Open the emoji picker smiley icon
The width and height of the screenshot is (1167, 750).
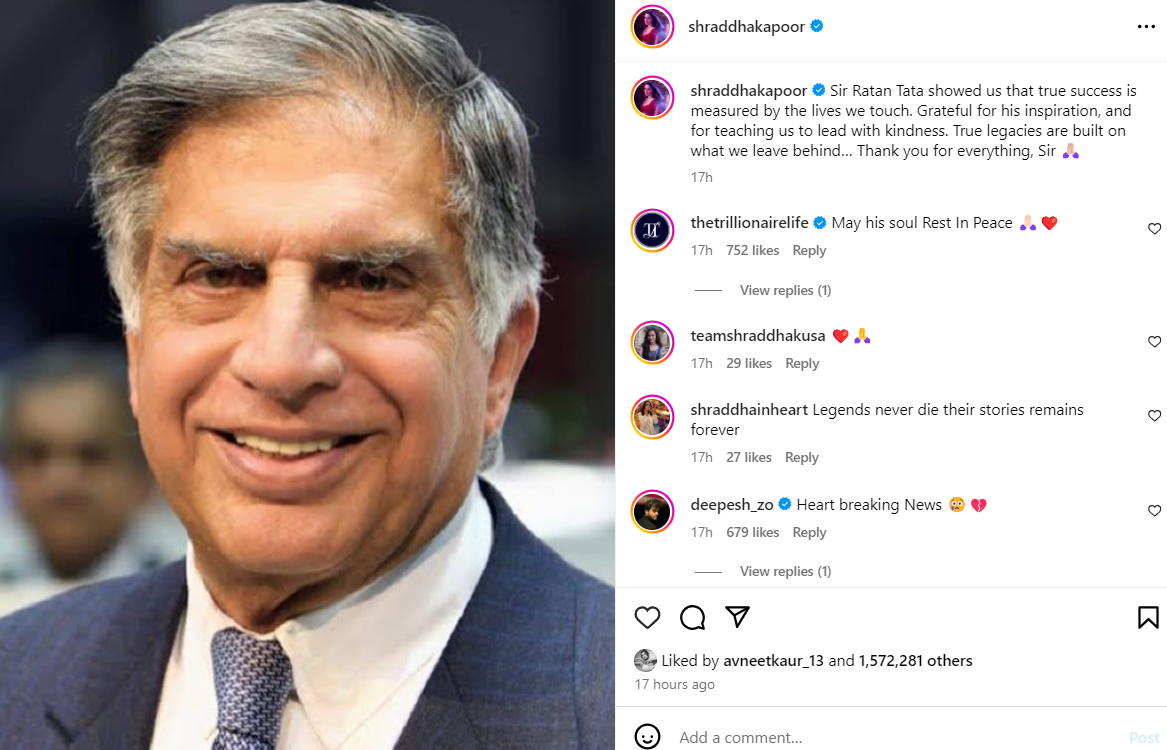tap(647, 737)
